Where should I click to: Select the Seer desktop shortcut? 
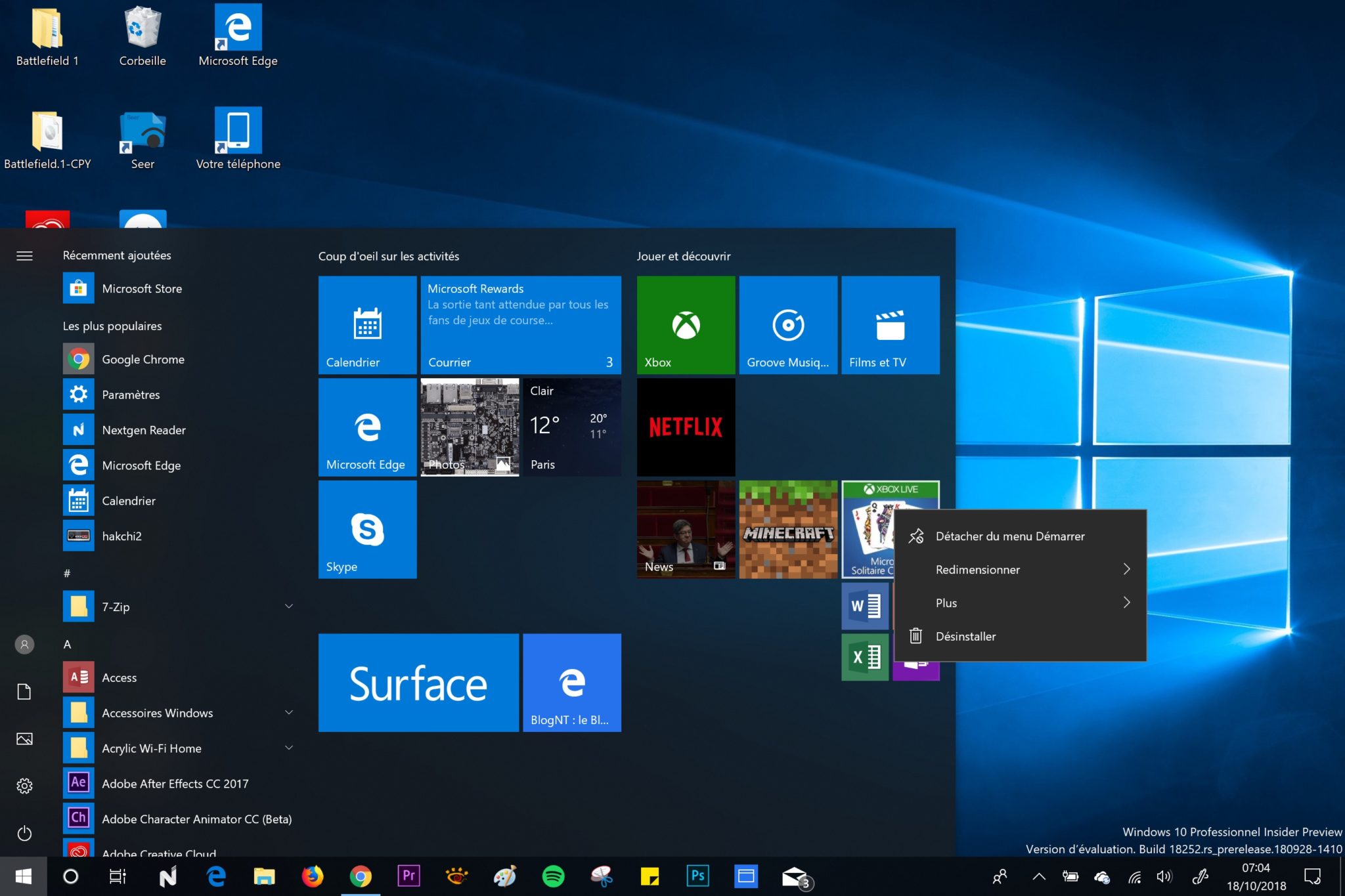143,139
